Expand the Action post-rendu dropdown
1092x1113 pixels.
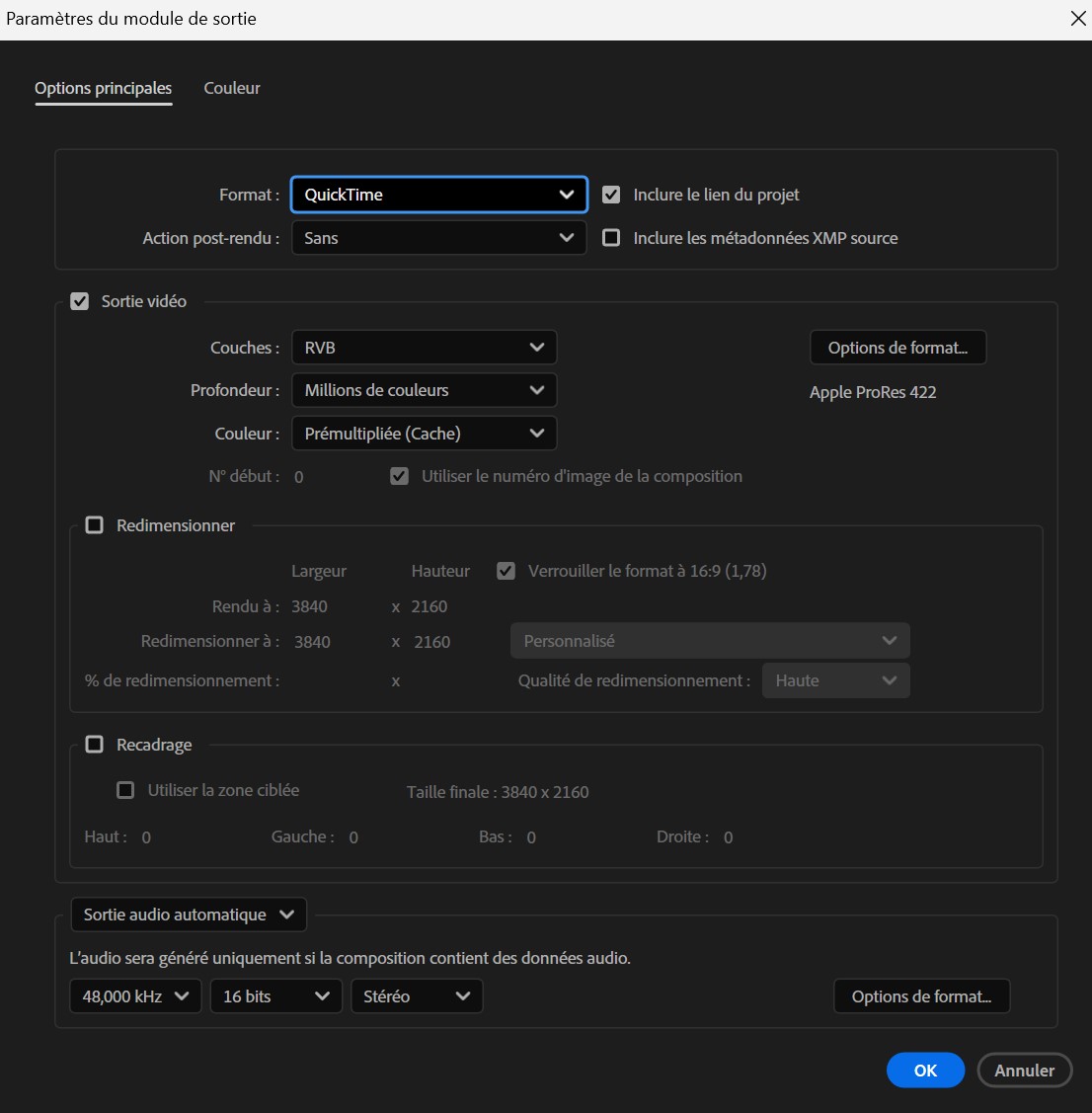(438, 238)
